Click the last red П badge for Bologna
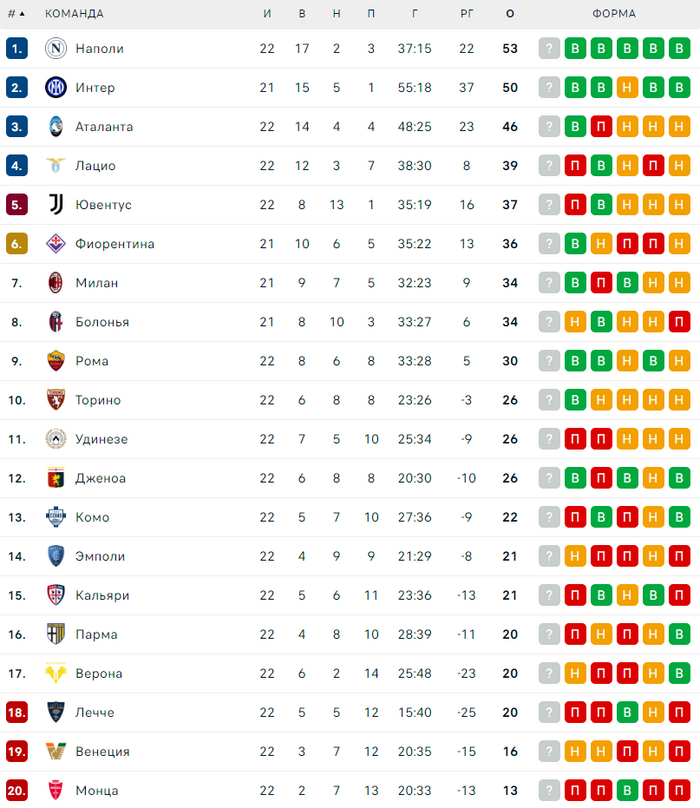 click(x=679, y=321)
